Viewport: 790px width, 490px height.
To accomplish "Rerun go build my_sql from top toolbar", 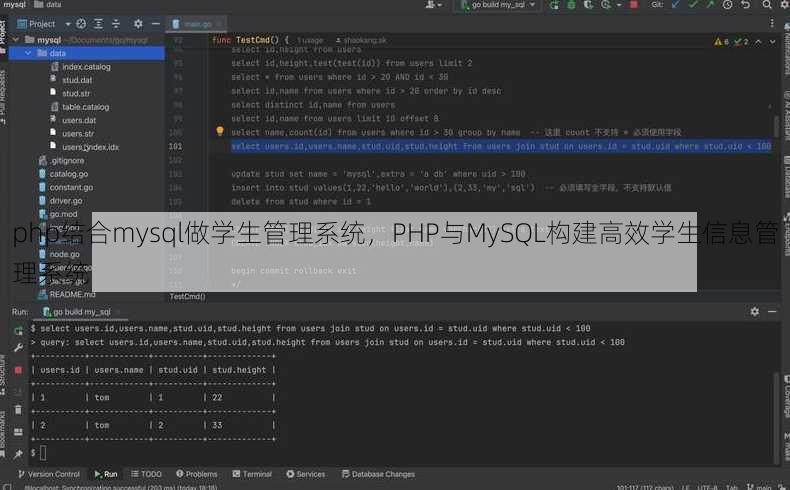I will point(555,5).
